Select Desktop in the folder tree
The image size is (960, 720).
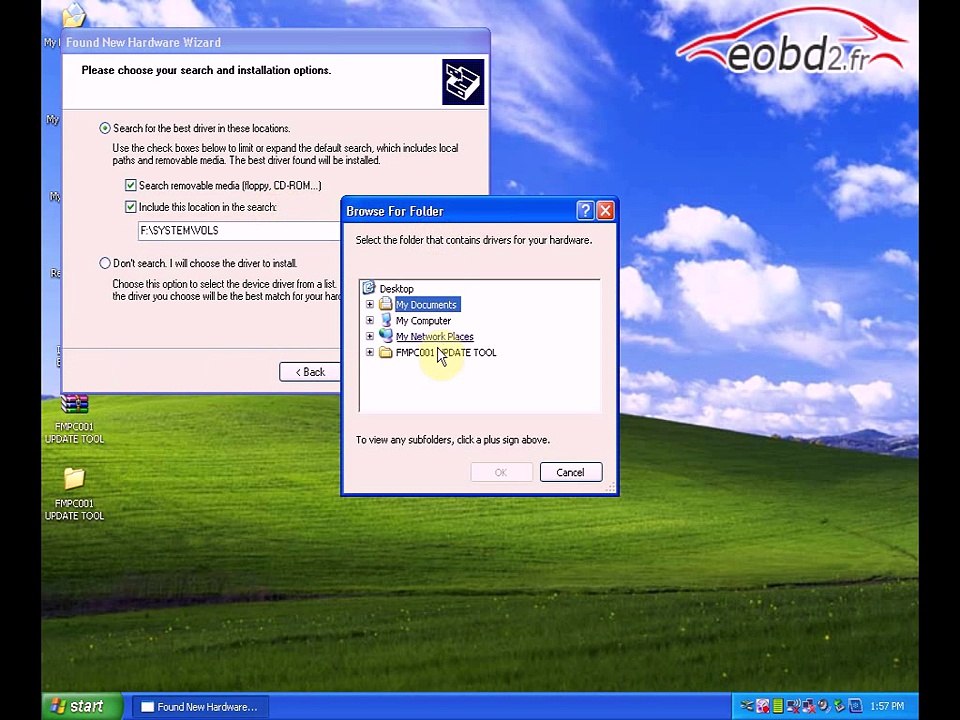396,288
